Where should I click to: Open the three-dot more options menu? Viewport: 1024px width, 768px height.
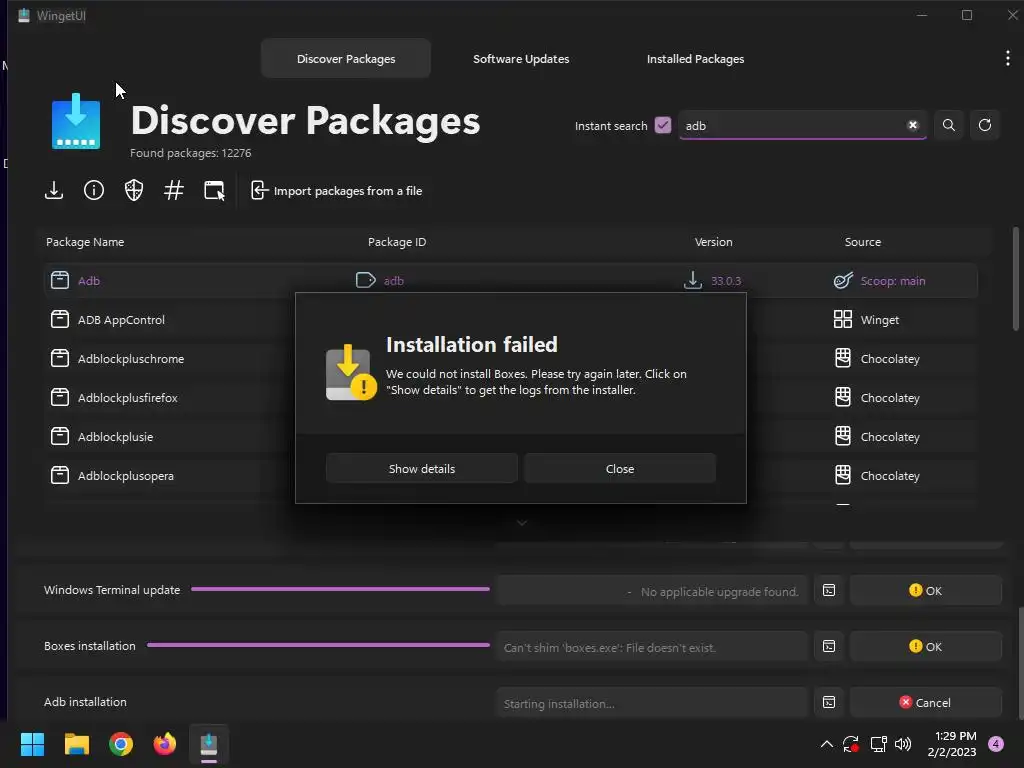point(1008,59)
